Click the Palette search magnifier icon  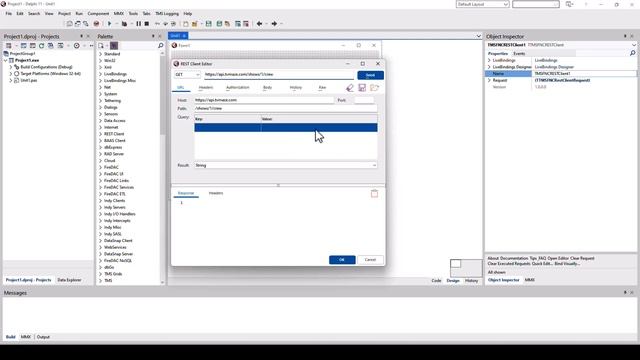pos(160,46)
